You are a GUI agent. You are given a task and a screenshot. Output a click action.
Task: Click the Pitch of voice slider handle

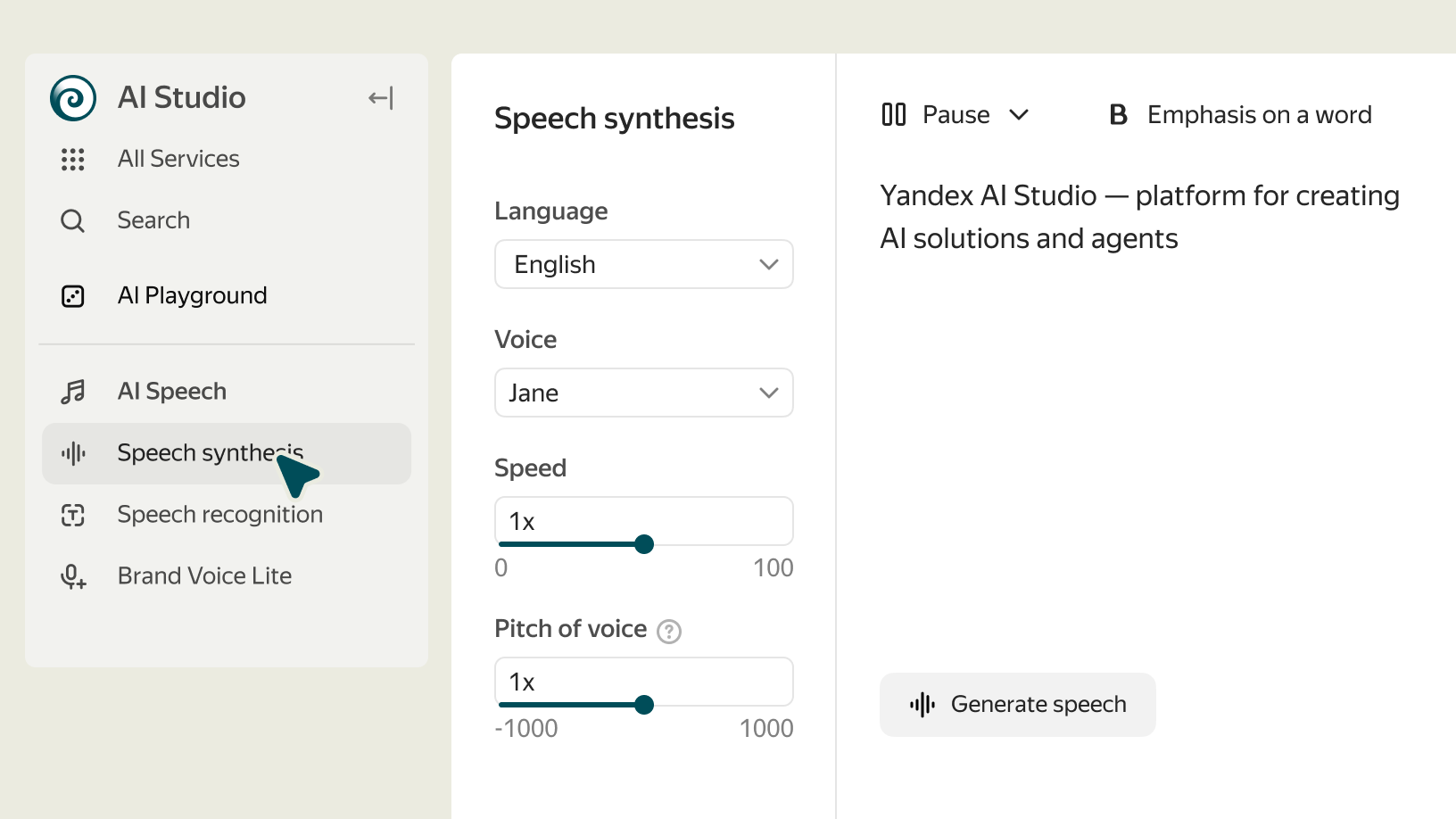[644, 705]
